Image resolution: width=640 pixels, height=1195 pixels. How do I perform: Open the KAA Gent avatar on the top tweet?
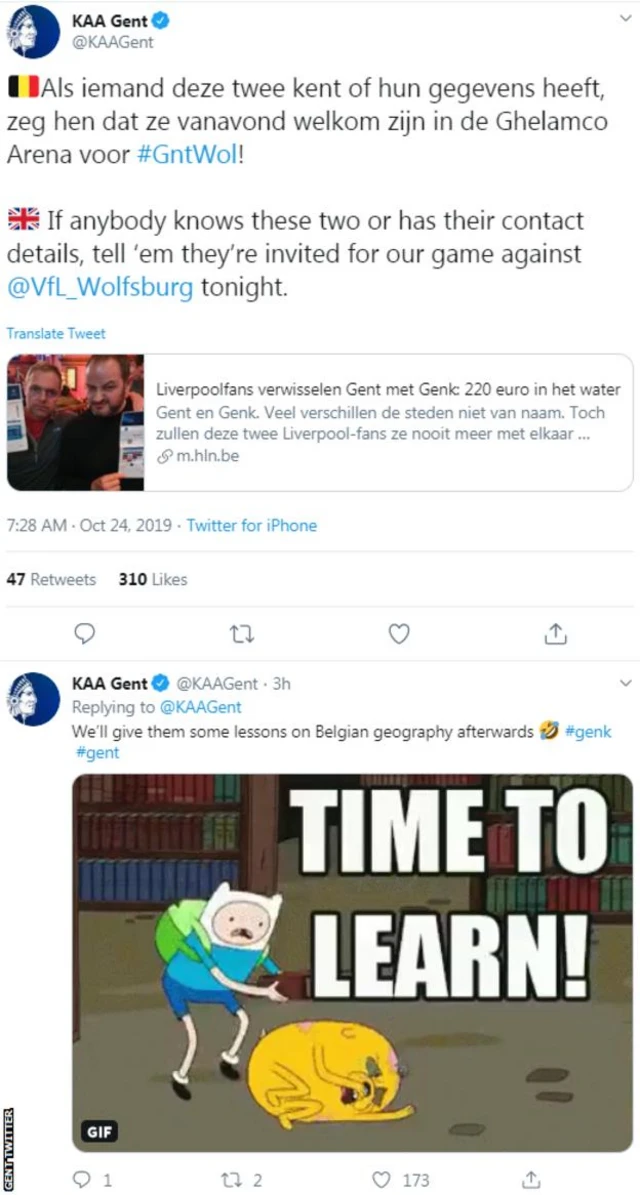[33, 31]
